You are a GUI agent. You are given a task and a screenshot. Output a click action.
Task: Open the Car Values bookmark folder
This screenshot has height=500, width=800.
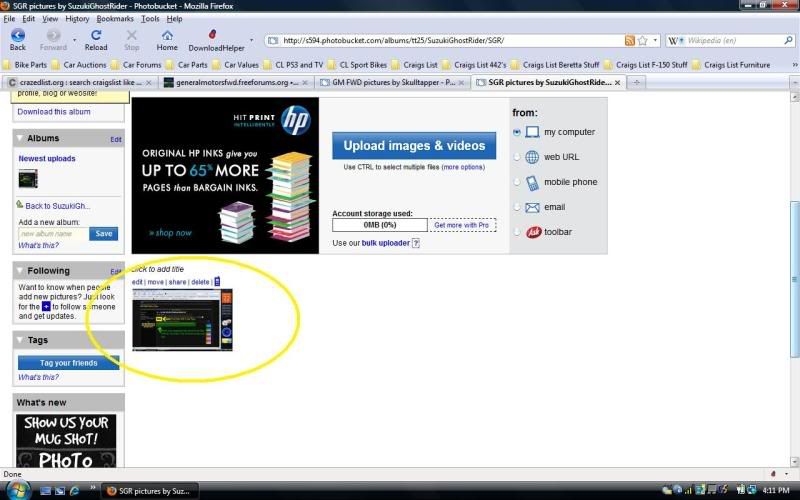[236, 65]
